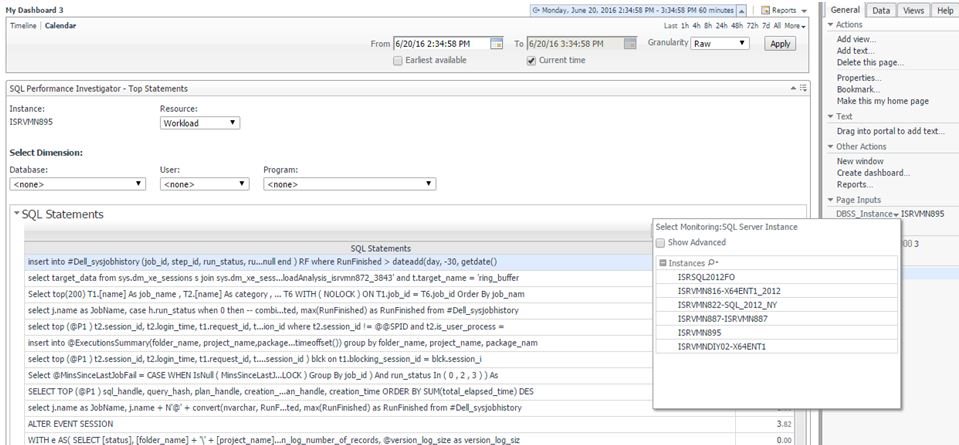Open the User dimension dropdown
The width and height of the screenshot is (959, 445).
[205, 184]
